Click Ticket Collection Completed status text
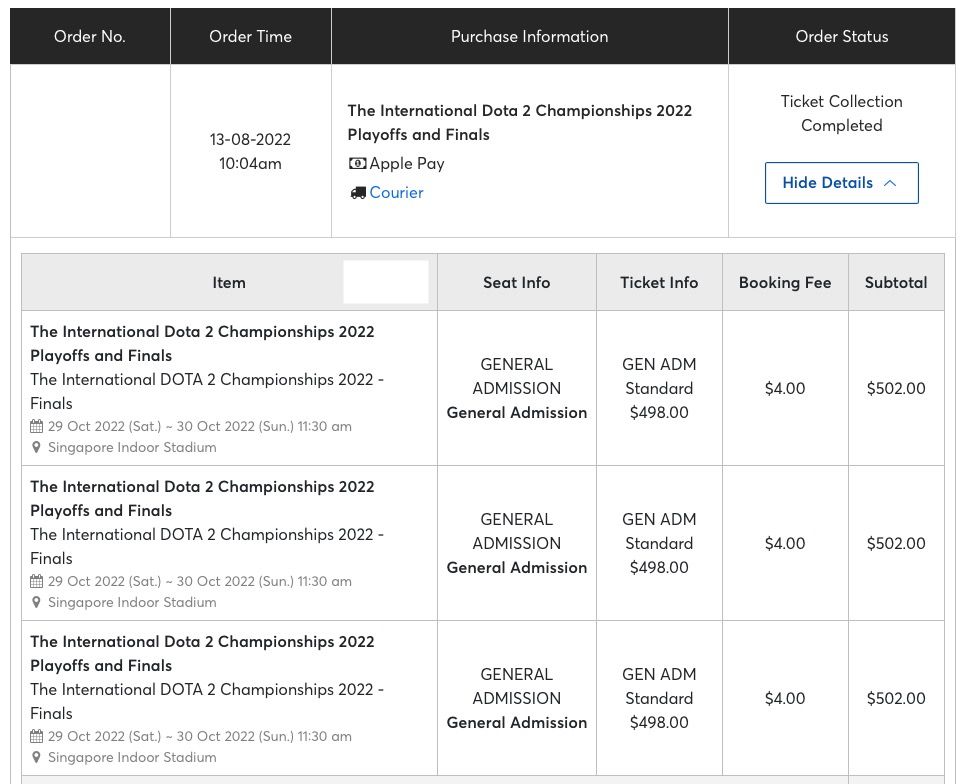The image size is (964, 784). [842, 113]
